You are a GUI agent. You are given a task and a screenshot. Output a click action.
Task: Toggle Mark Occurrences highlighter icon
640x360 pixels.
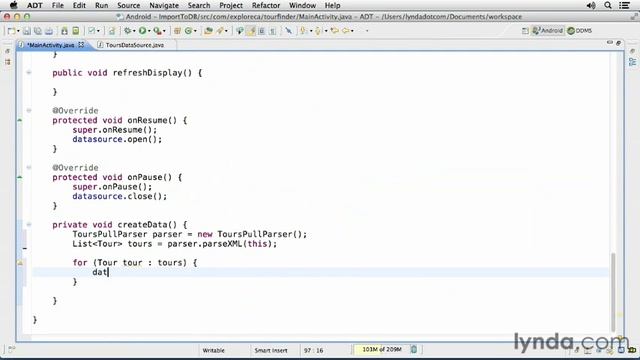click(251, 31)
